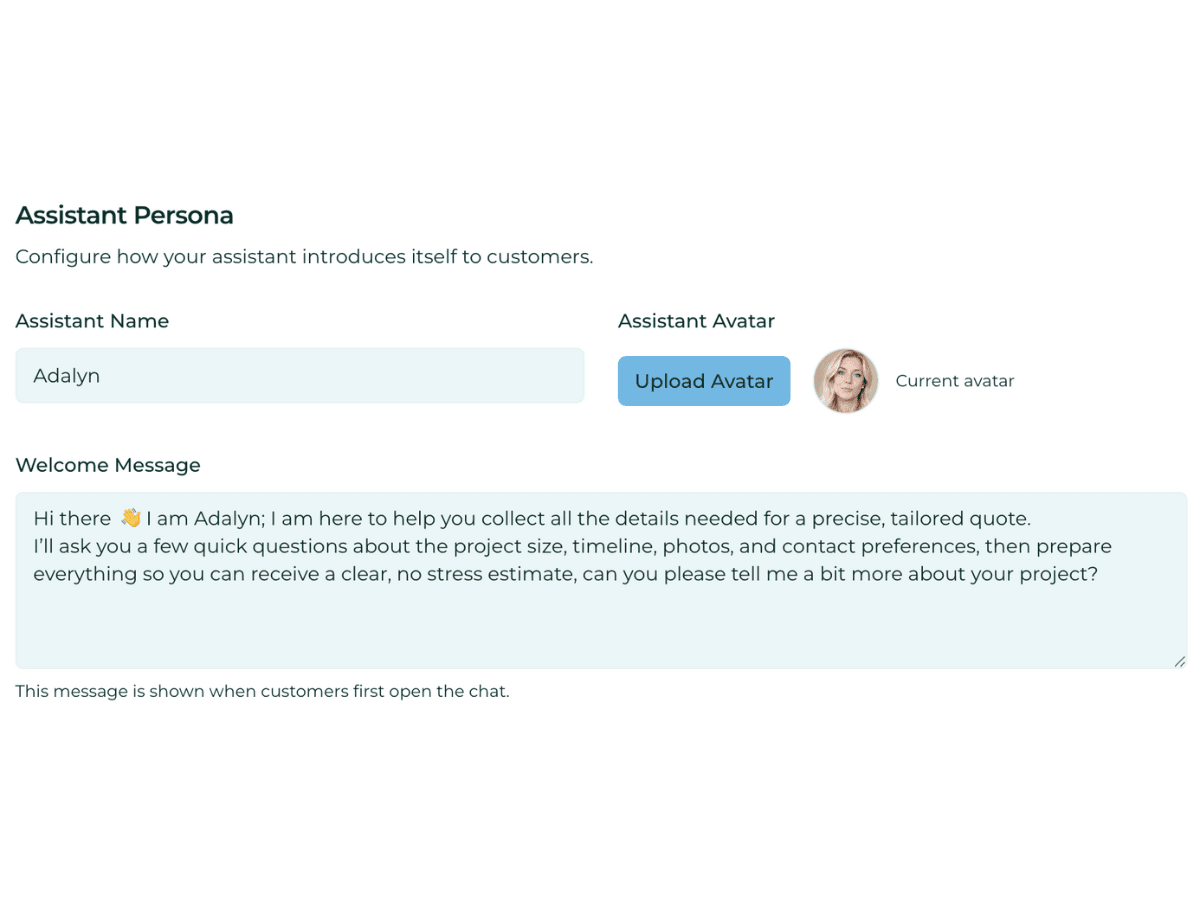Click the end of the welcome message

(x=1096, y=574)
